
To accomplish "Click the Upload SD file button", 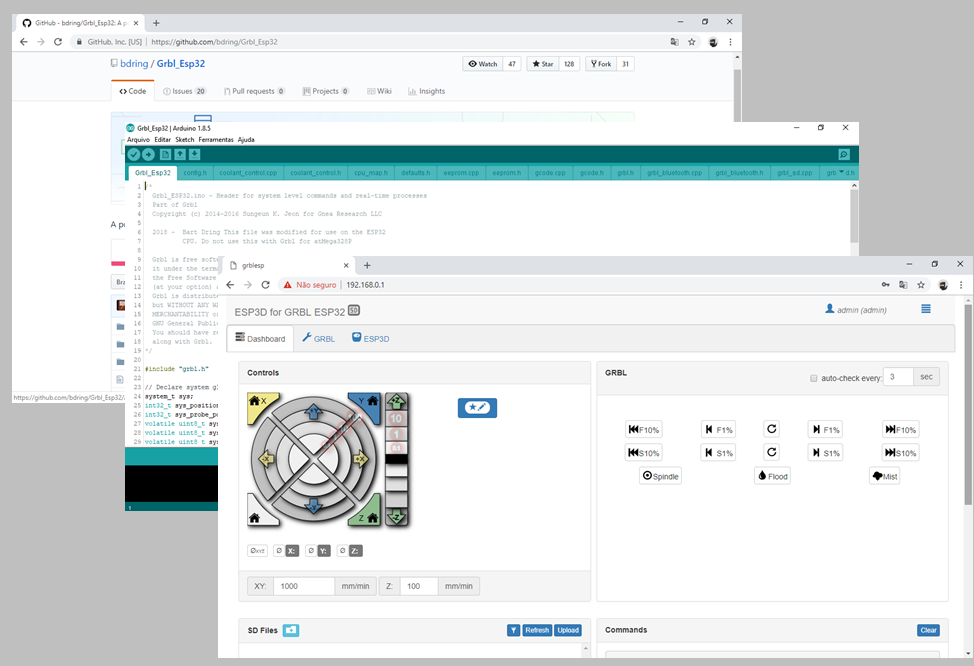I will (x=568, y=630).
